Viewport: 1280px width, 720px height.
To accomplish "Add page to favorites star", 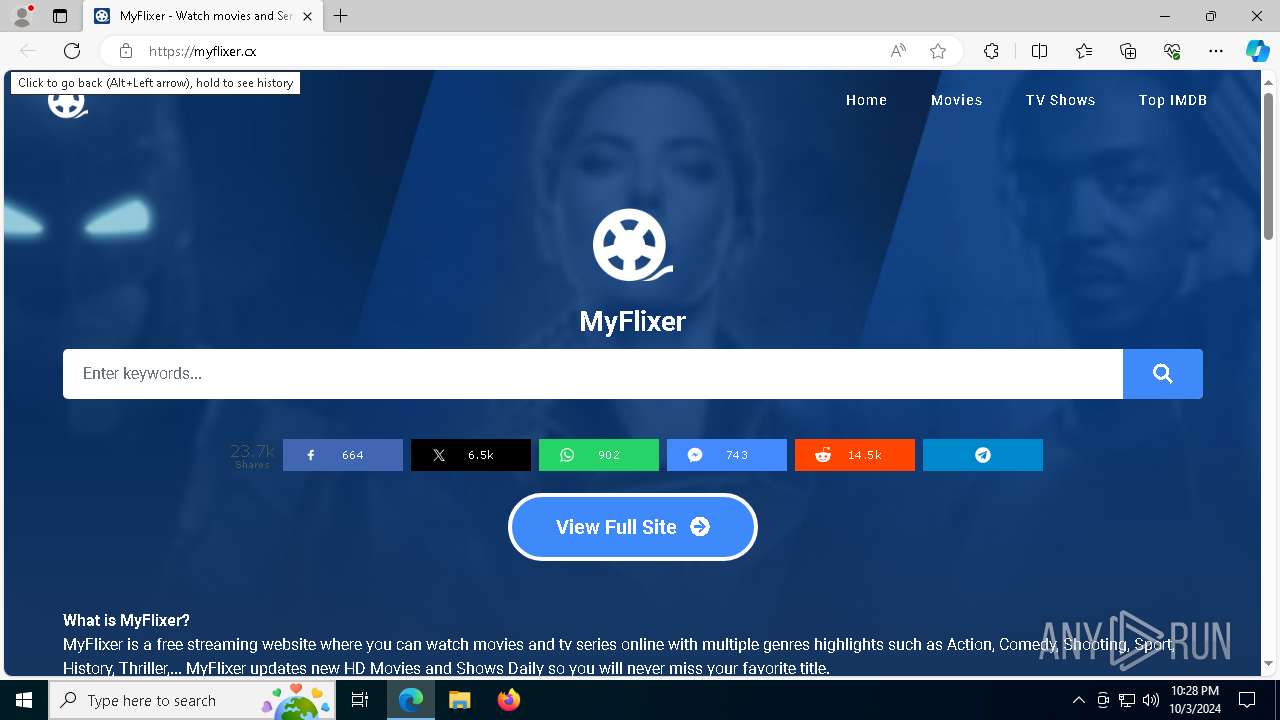I will pos(938,51).
